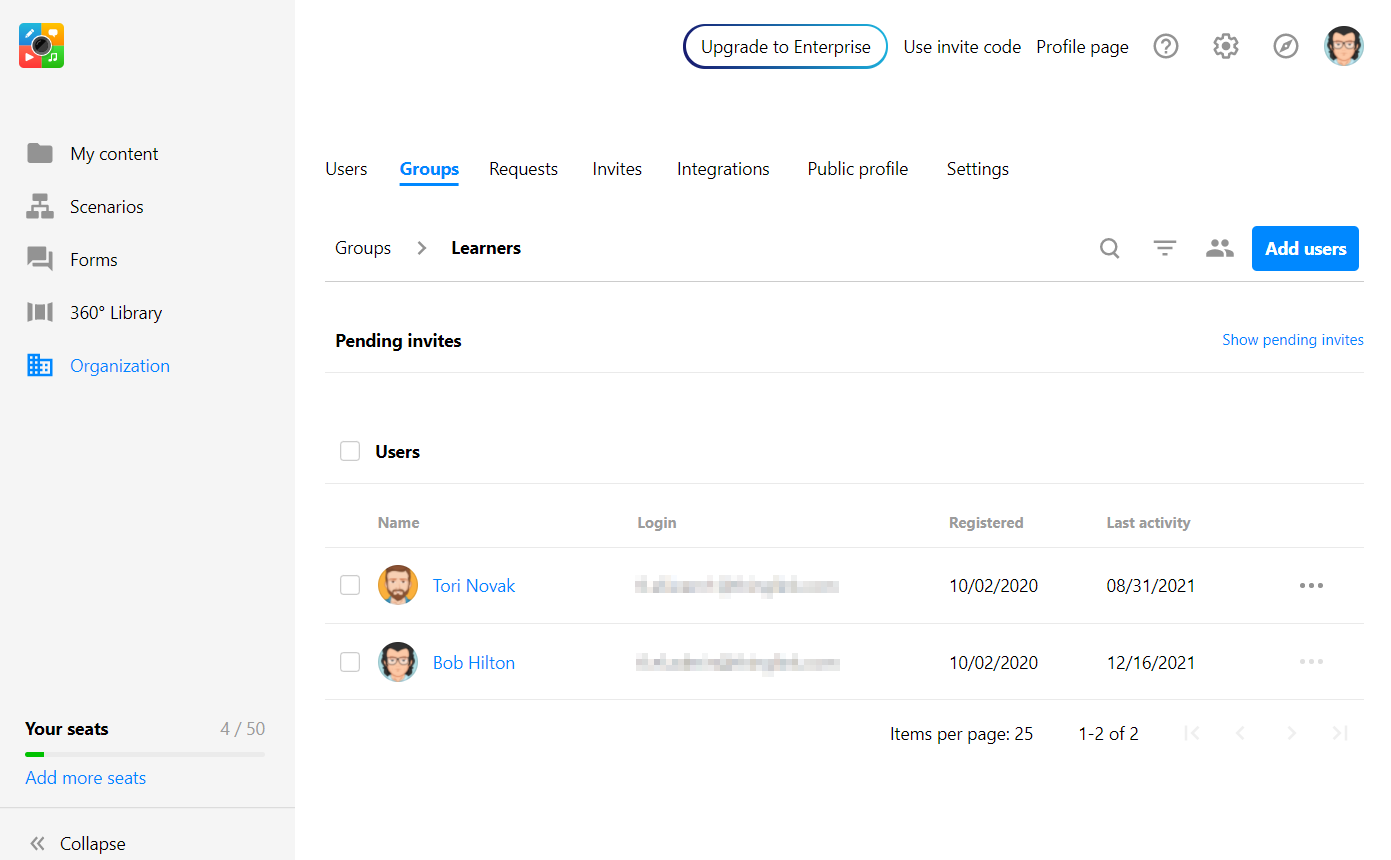Open 360° Library in the sidebar

[116, 312]
